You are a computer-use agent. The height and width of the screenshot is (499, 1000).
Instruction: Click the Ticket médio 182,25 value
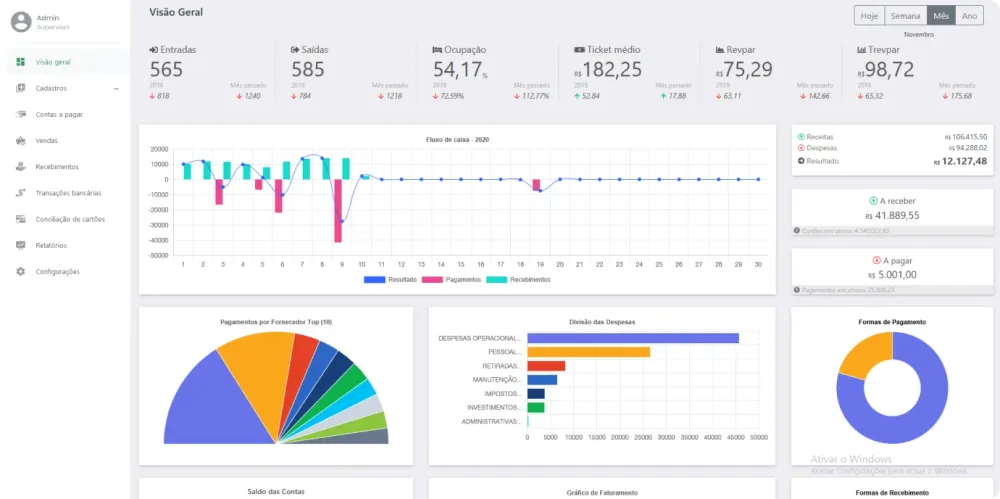tap(608, 69)
